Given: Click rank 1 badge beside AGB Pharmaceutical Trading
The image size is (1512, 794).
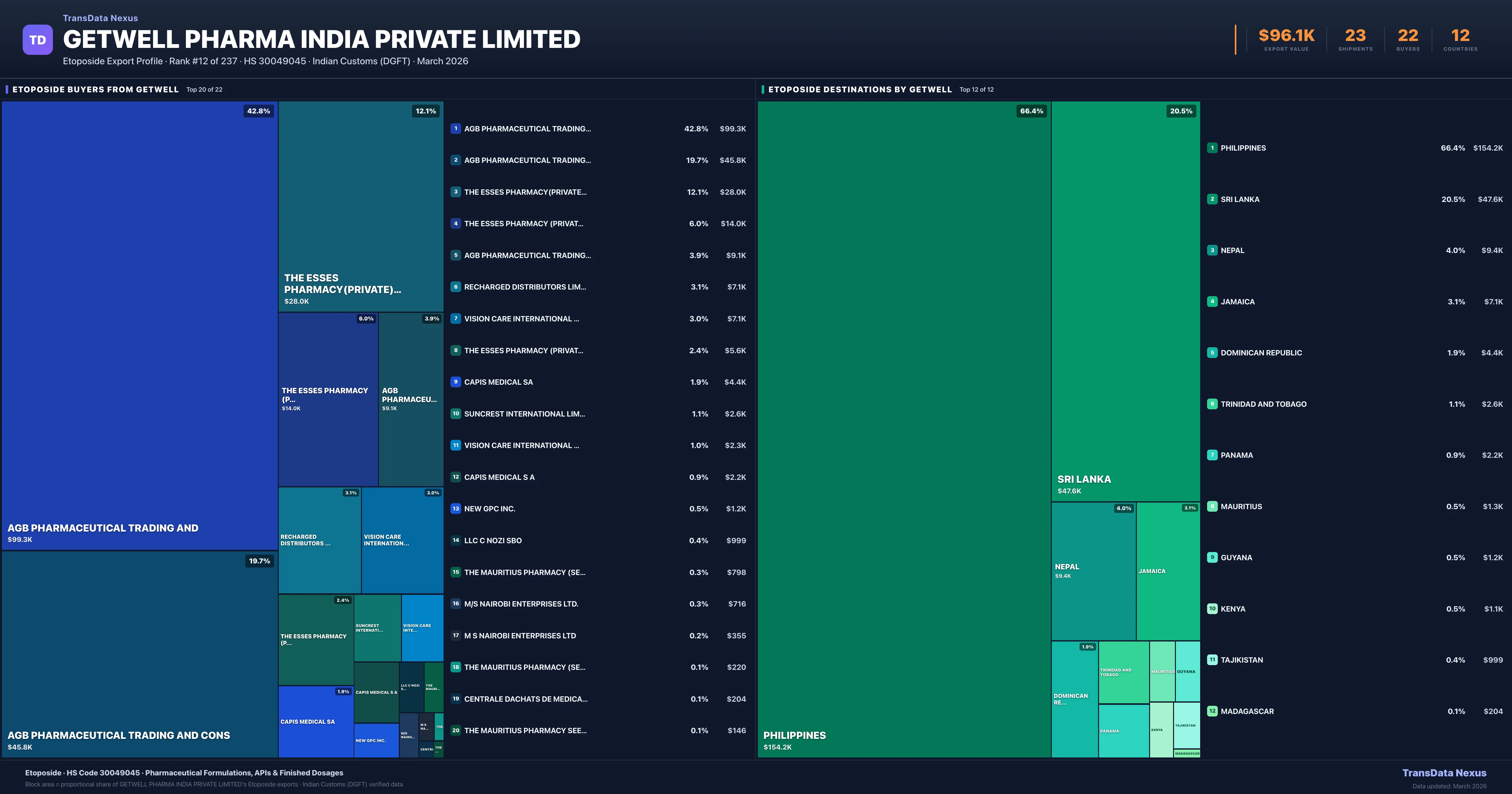Looking at the screenshot, I should [455, 129].
